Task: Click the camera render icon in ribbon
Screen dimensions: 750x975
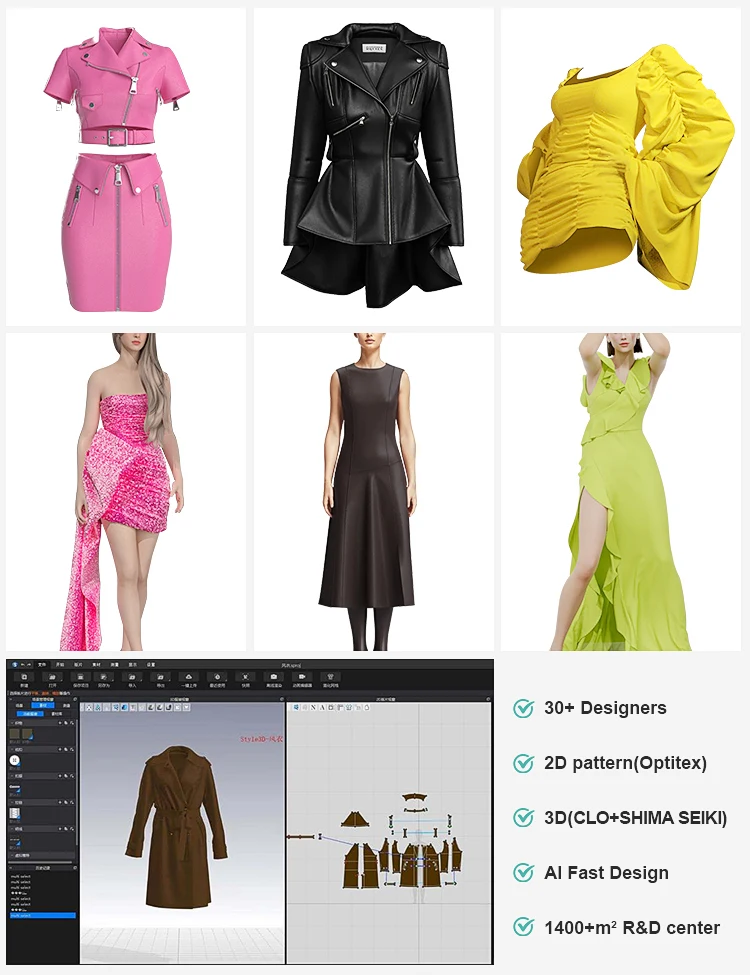Action: pyautogui.click(x=274, y=677)
